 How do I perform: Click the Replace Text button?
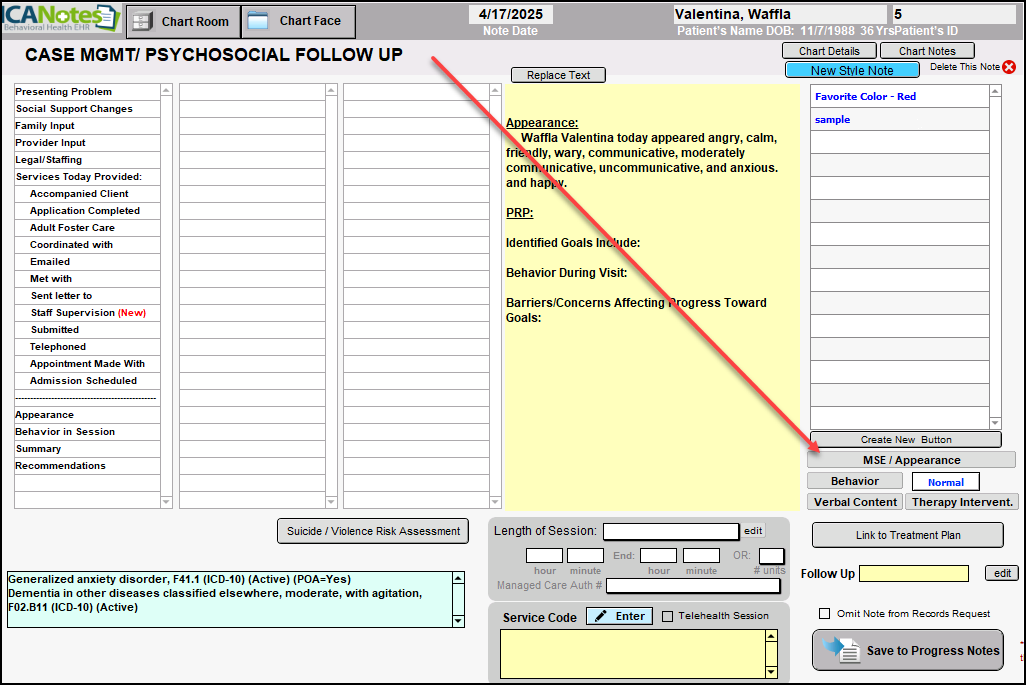pyautogui.click(x=558, y=75)
